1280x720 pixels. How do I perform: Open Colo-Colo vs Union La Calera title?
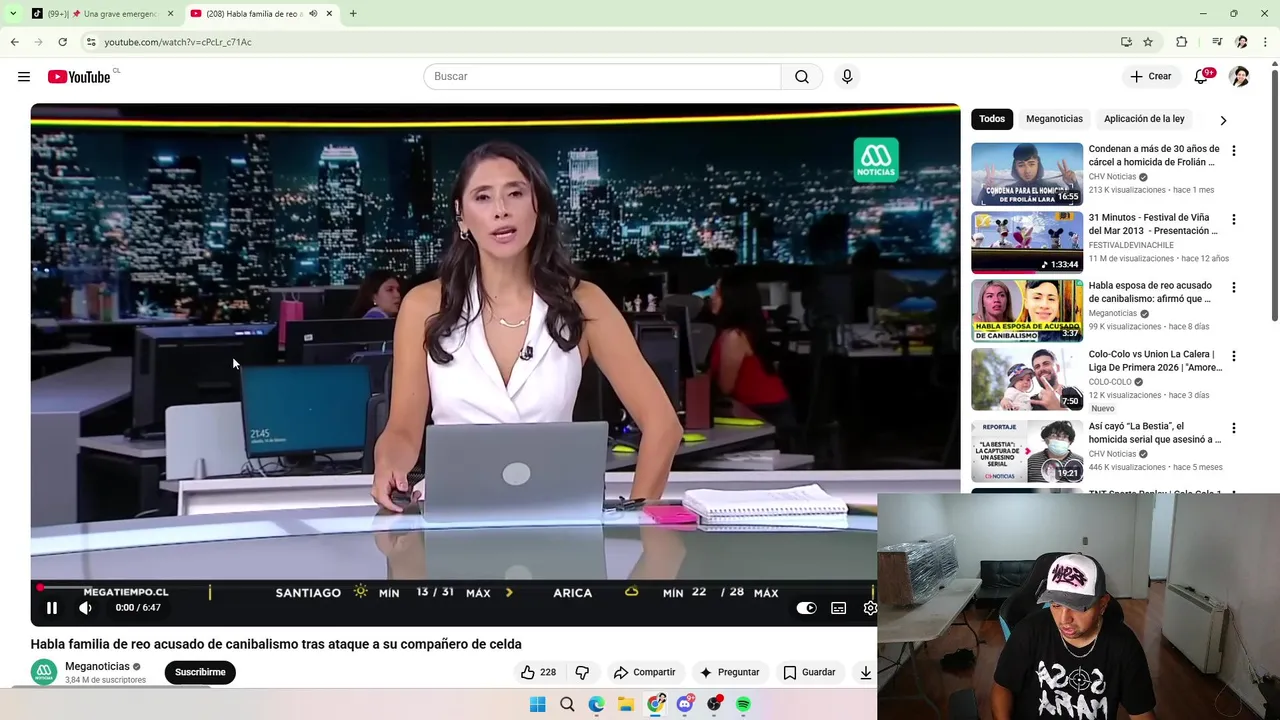1155,360
